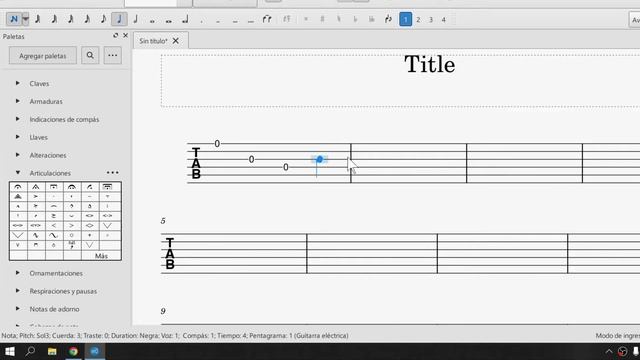Image resolution: width=640 pixels, height=360 pixels.
Task: Open the note input mode dropdown arrow
Action: (25, 19)
